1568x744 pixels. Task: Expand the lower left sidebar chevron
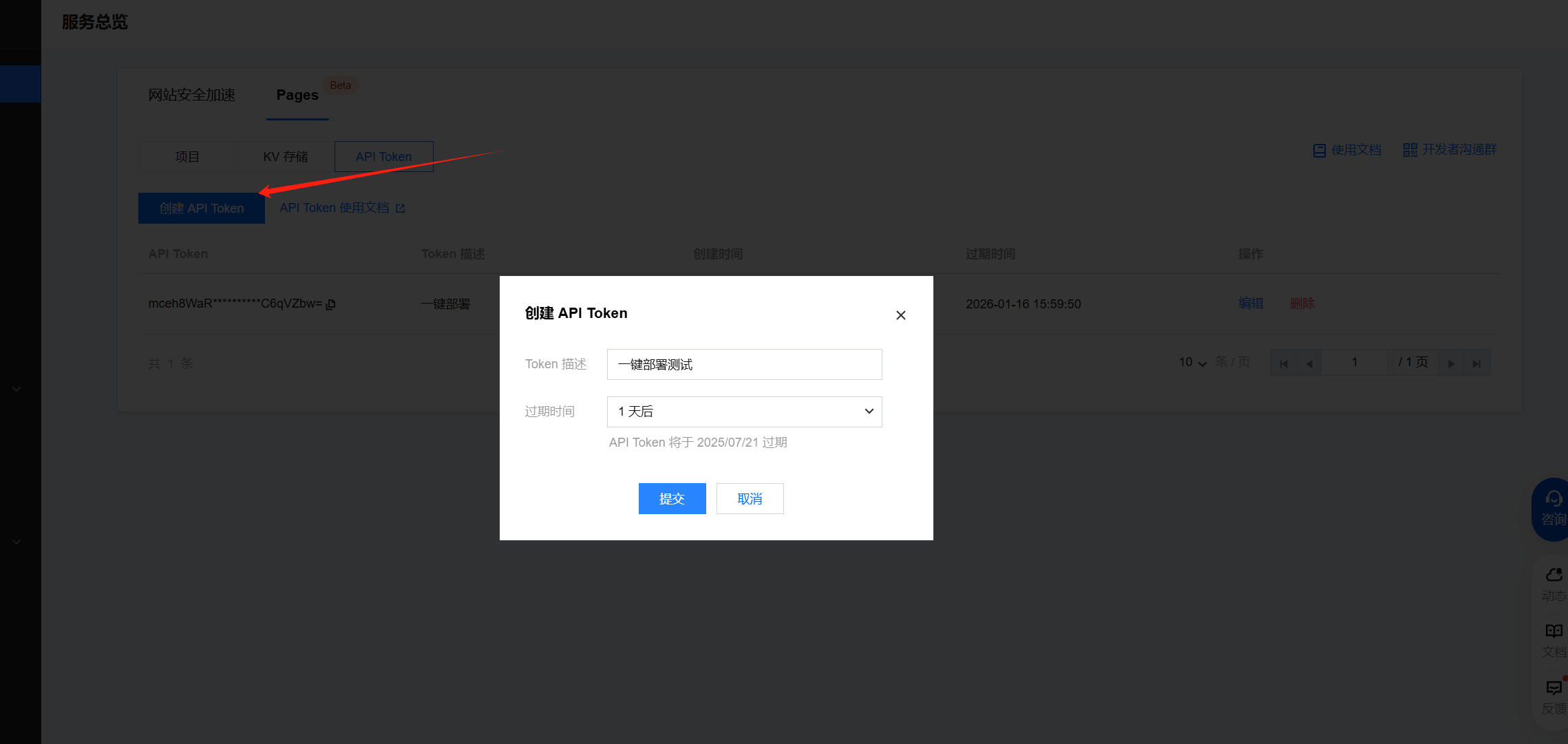point(17,542)
